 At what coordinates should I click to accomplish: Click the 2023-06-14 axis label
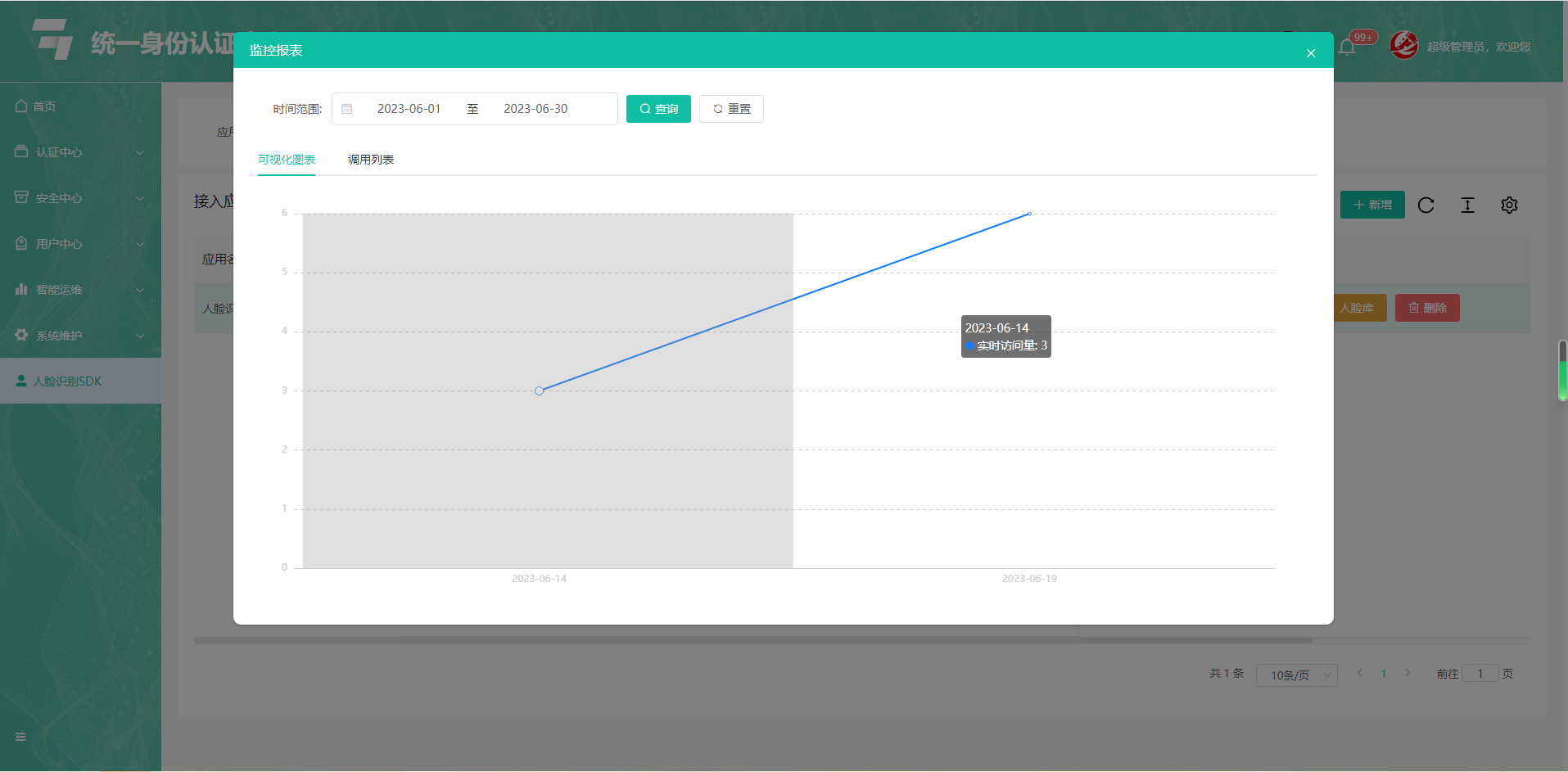point(539,579)
